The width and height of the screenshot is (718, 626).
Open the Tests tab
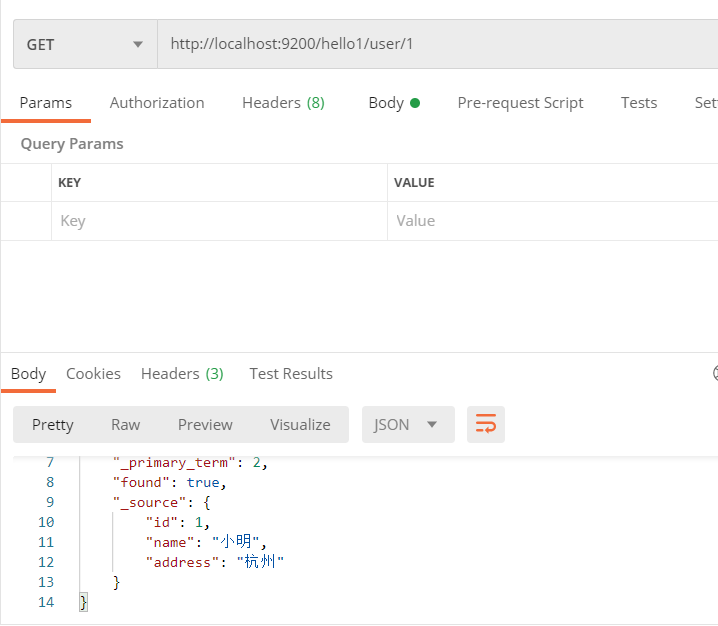[x=639, y=103]
